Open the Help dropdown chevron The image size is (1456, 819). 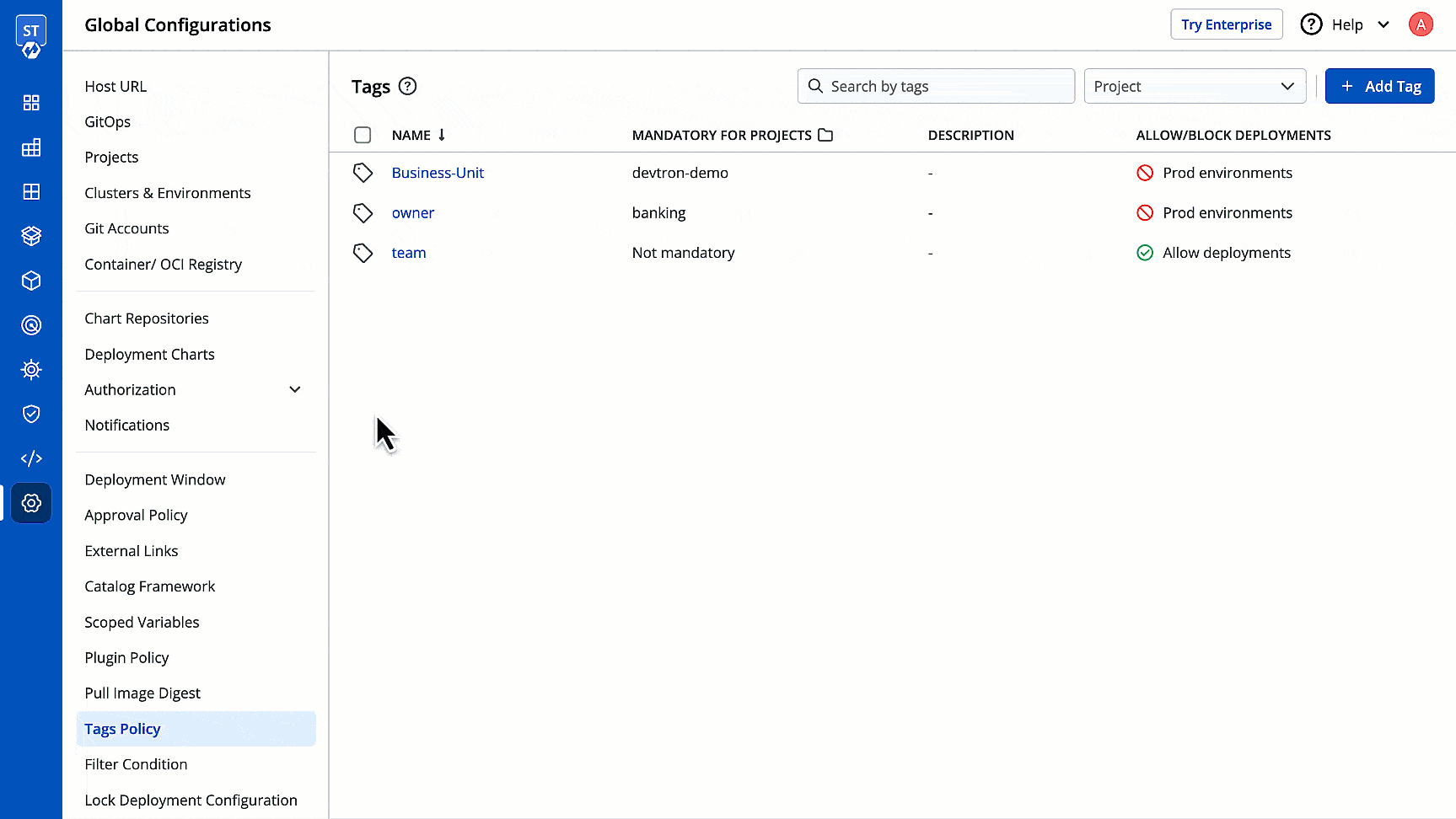click(1383, 24)
